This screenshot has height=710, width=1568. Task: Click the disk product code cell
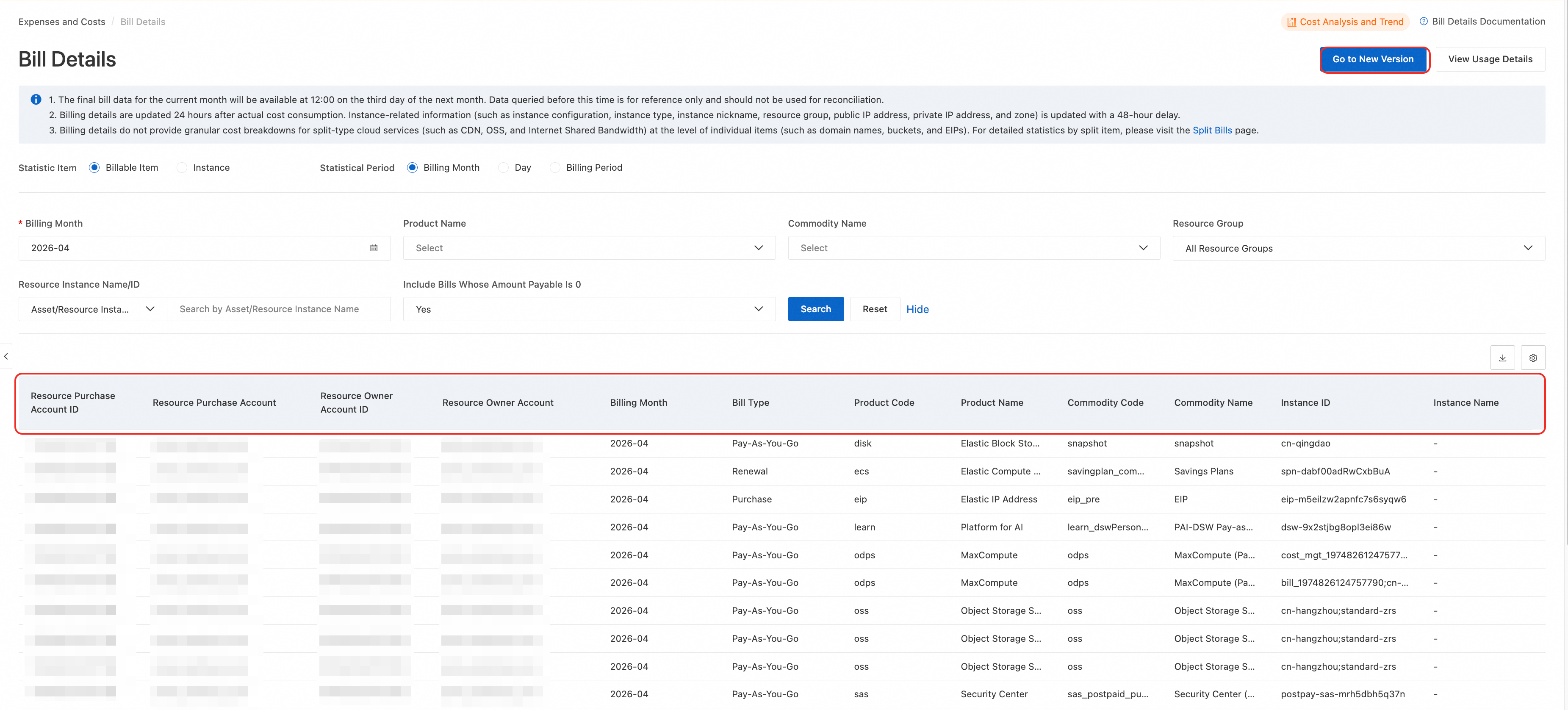[x=862, y=443]
